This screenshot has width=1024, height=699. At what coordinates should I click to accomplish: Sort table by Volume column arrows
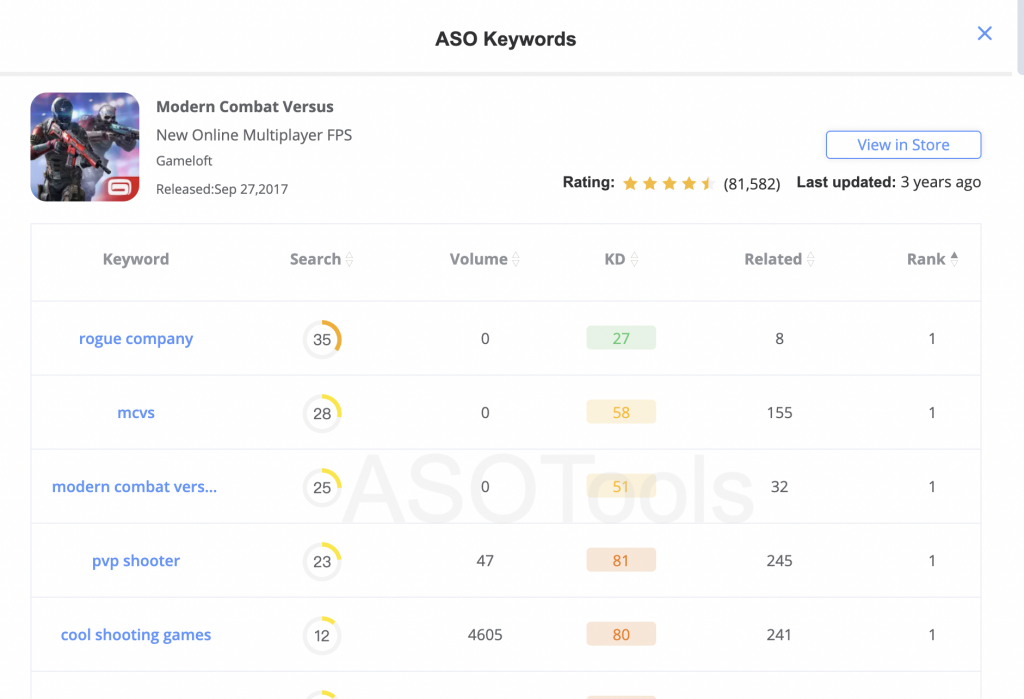tap(516, 259)
